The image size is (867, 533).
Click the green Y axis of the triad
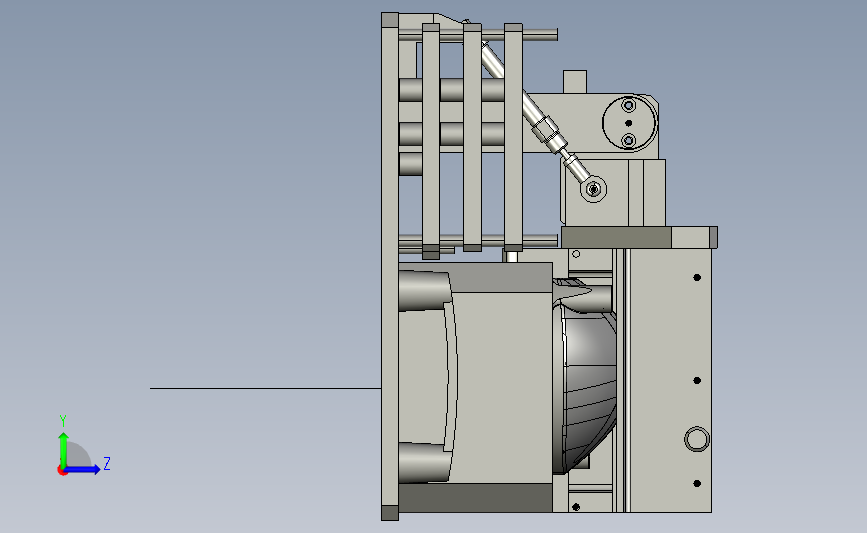coord(63,450)
